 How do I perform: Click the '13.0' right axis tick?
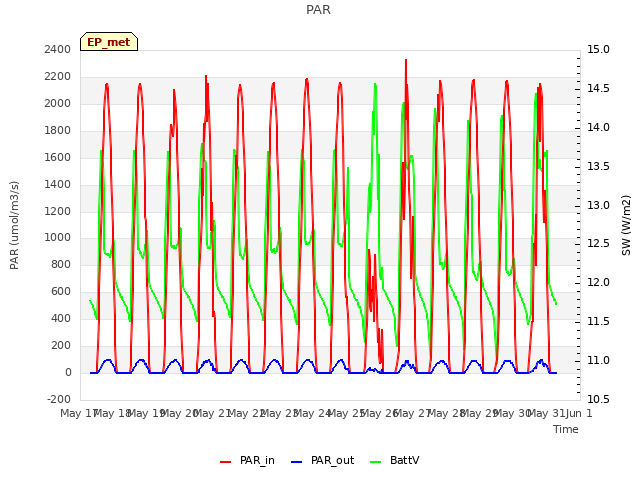[x=598, y=205]
